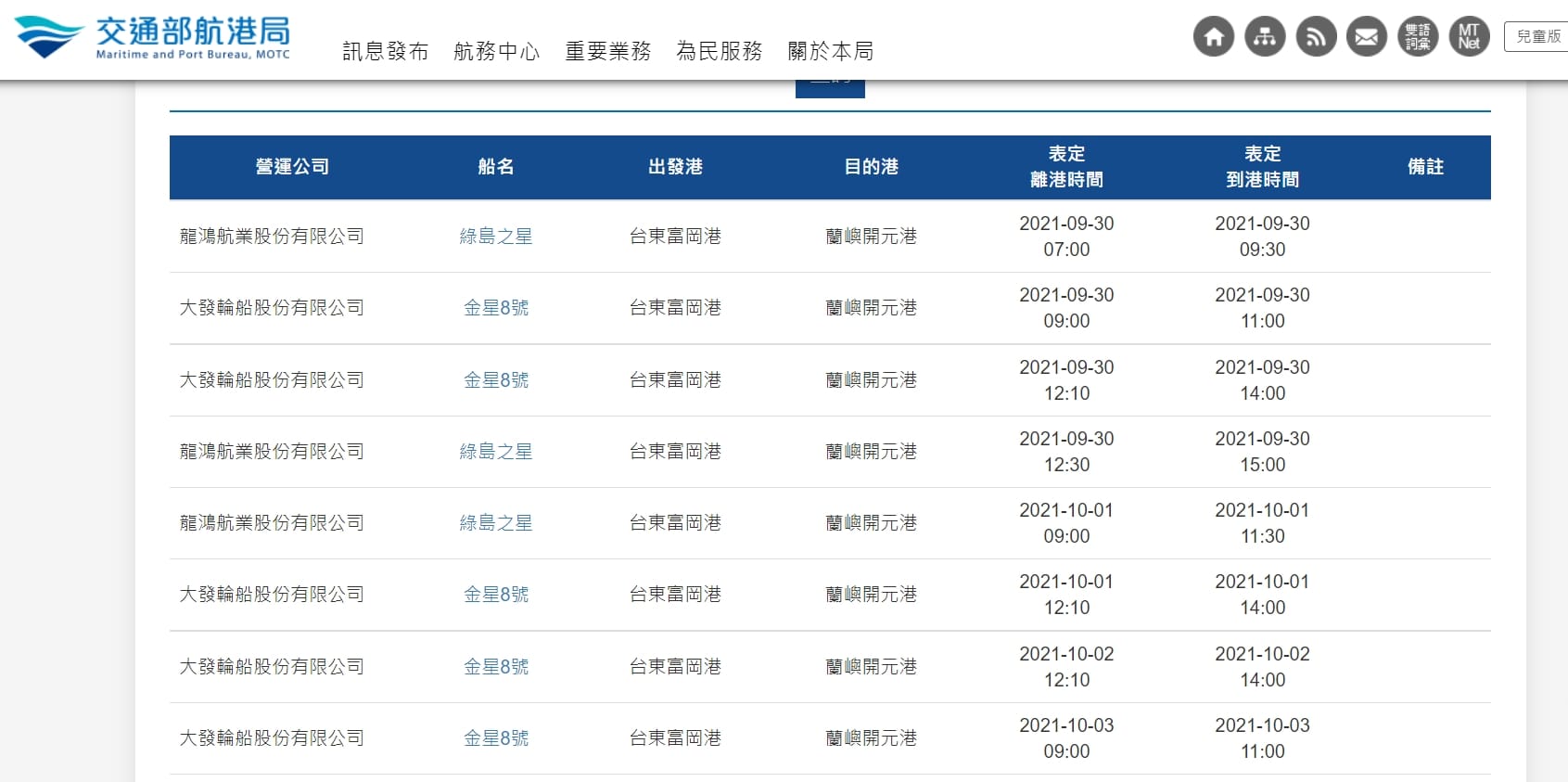Open the 重要業務 menu
Image resolution: width=1568 pixels, height=782 pixels.
[x=608, y=51]
